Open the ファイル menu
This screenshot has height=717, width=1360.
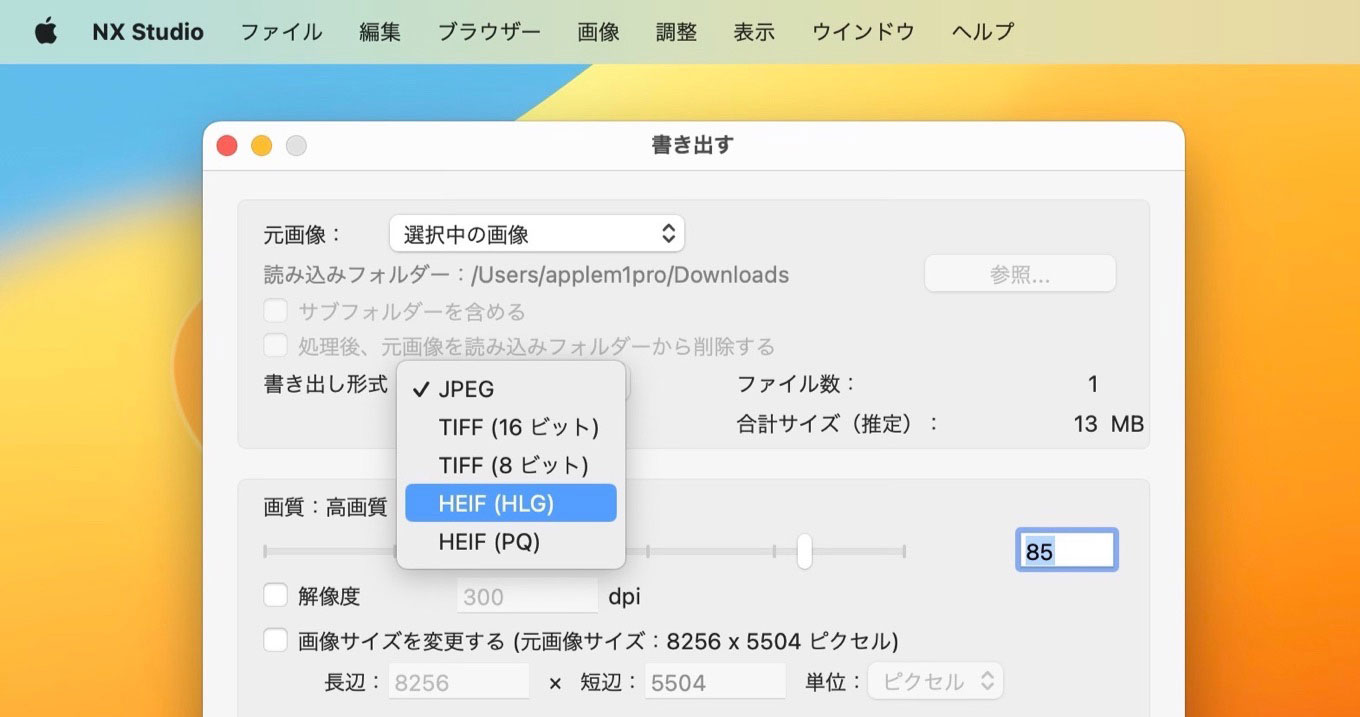[x=281, y=32]
